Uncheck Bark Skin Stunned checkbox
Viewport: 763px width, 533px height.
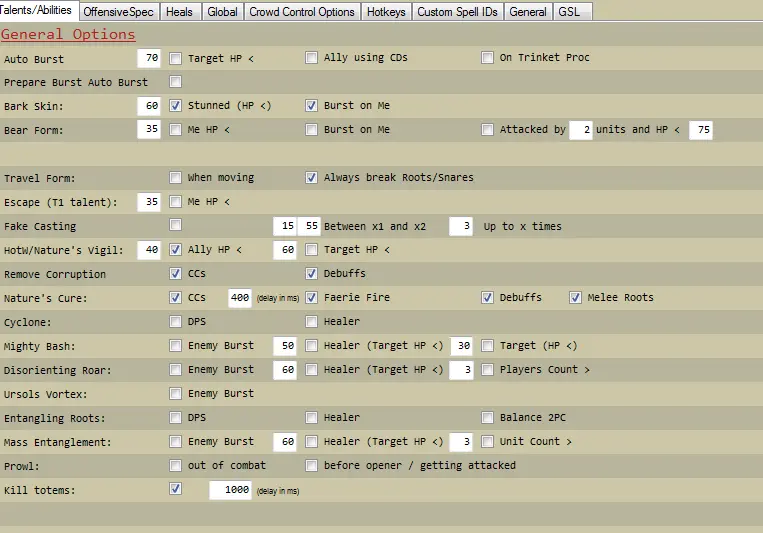point(176,105)
